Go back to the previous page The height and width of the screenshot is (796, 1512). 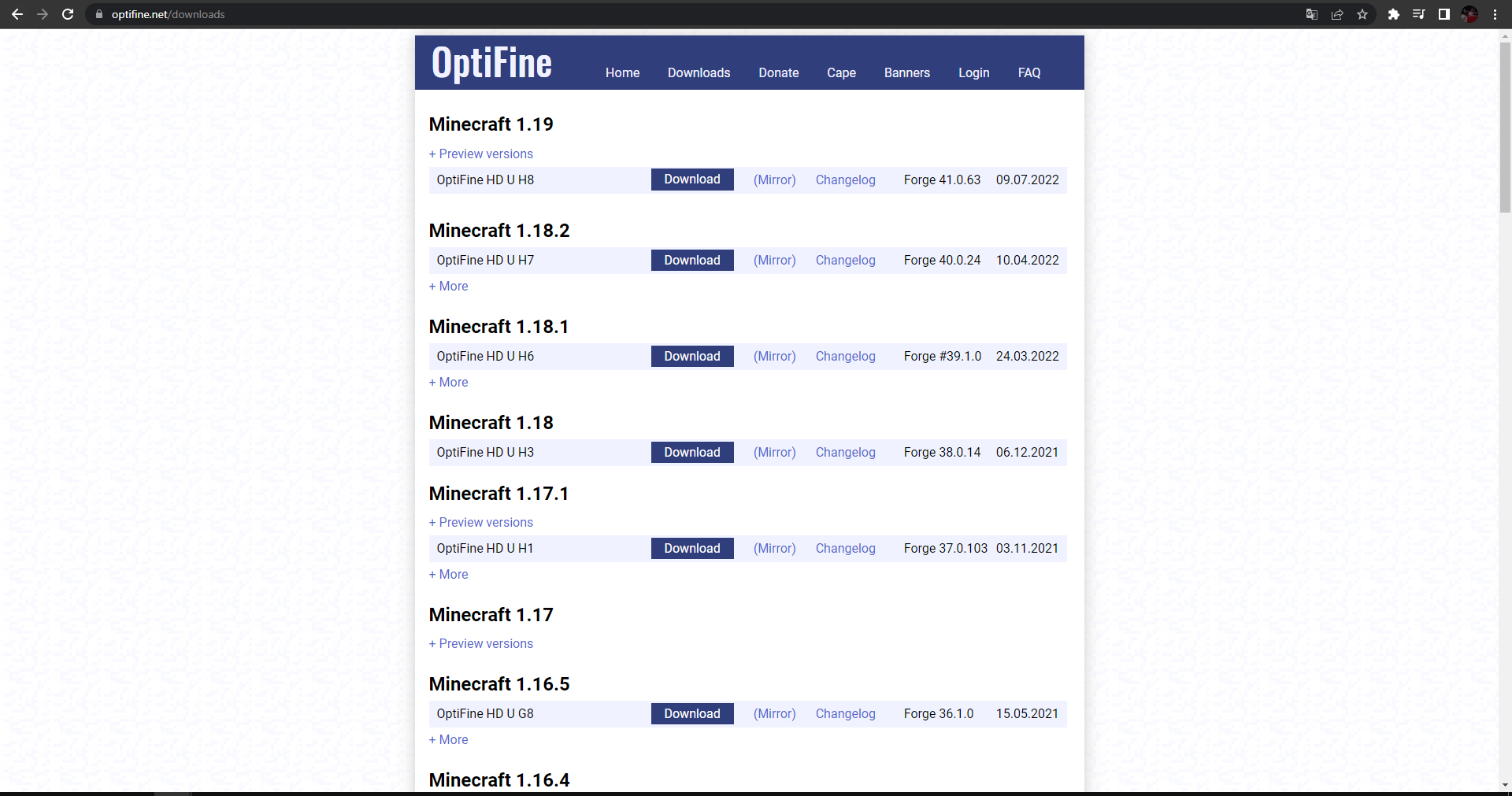point(17,14)
